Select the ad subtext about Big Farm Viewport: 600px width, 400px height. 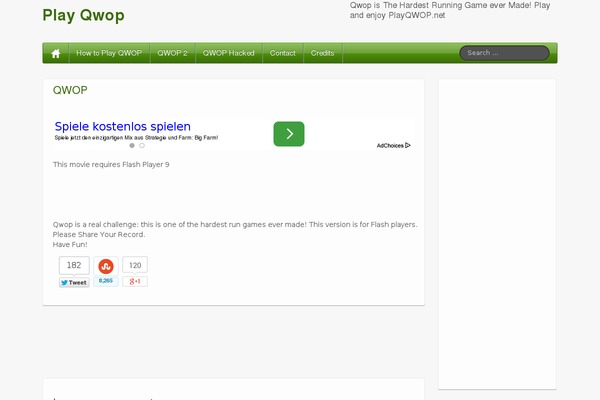click(136, 138)
